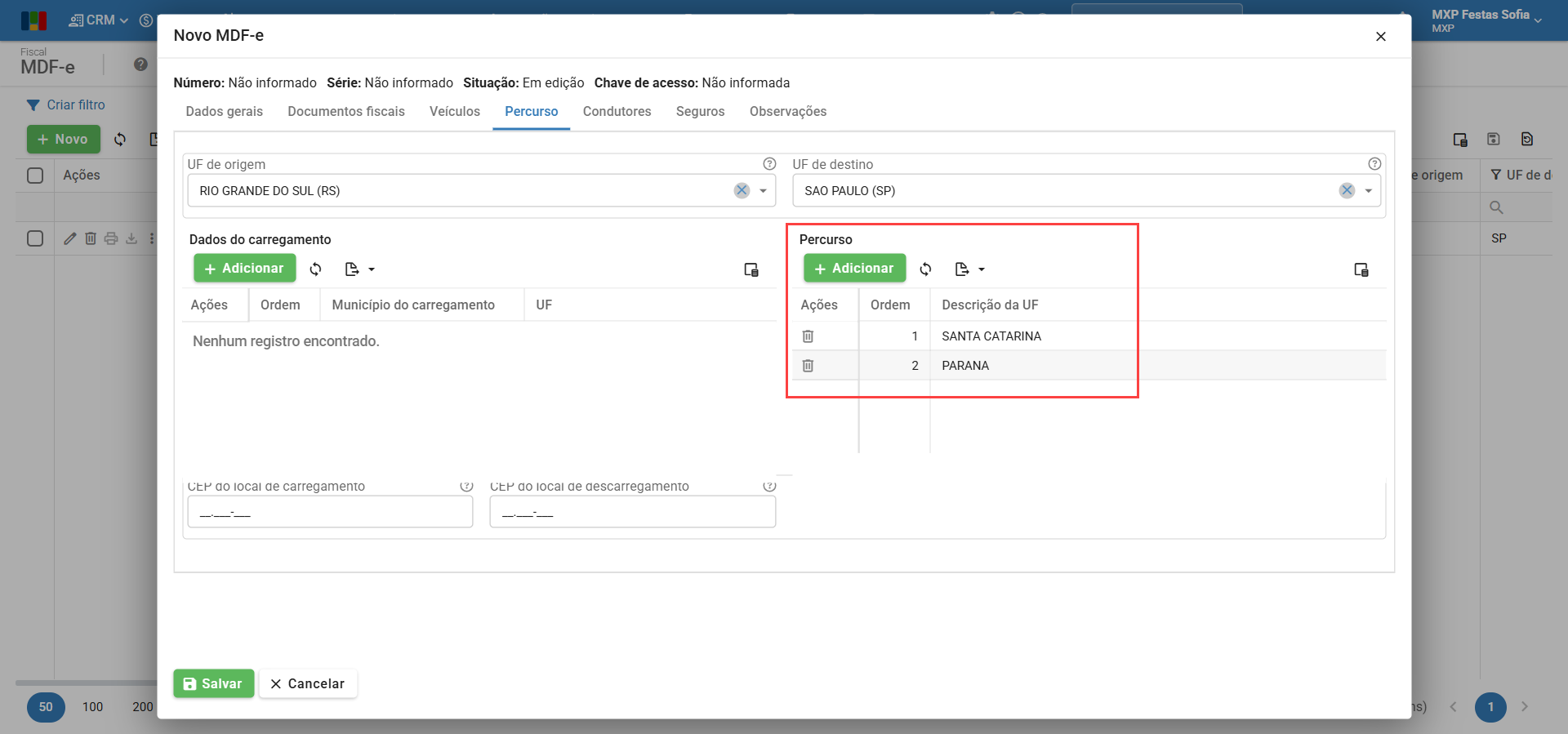Show help for CEP do local de carregamento
Viewport: 1568px width, 734px height.
tap(466, 486)
